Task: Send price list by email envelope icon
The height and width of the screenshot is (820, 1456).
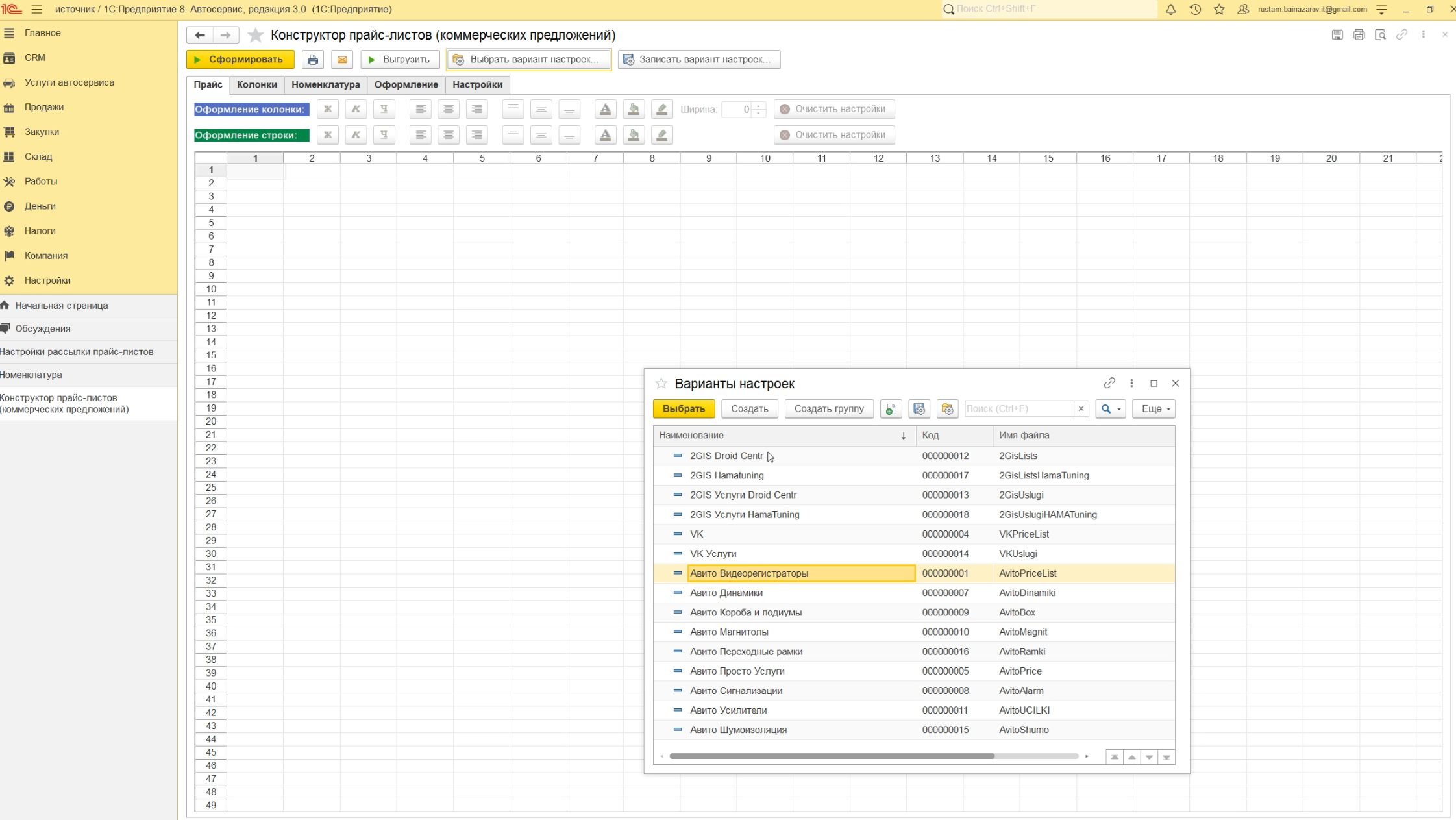Action: pyautogui.click(x=342, y=60)
